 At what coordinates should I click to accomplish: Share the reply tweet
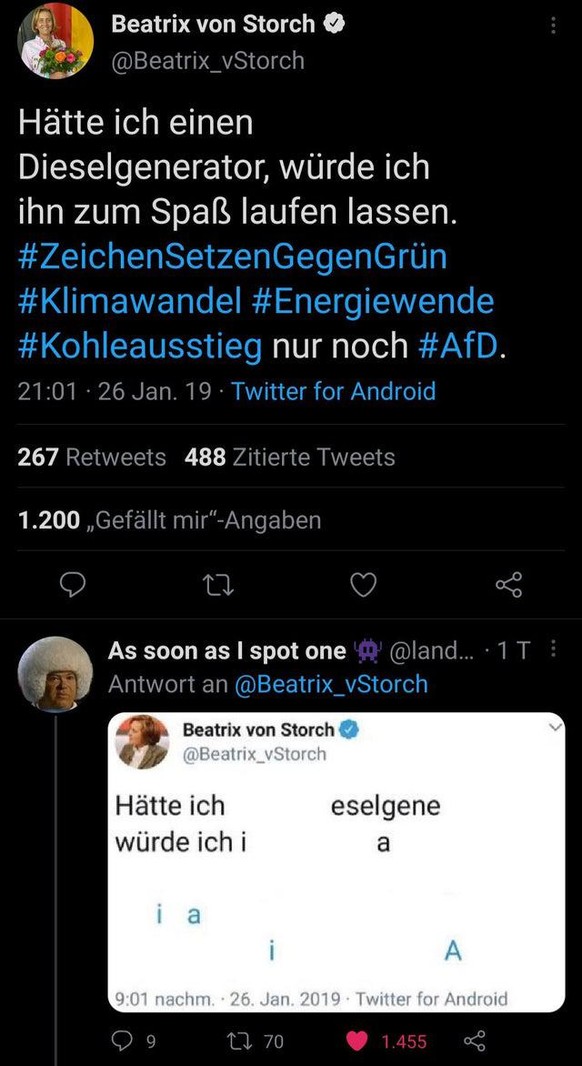click(x=474, y=1040)
